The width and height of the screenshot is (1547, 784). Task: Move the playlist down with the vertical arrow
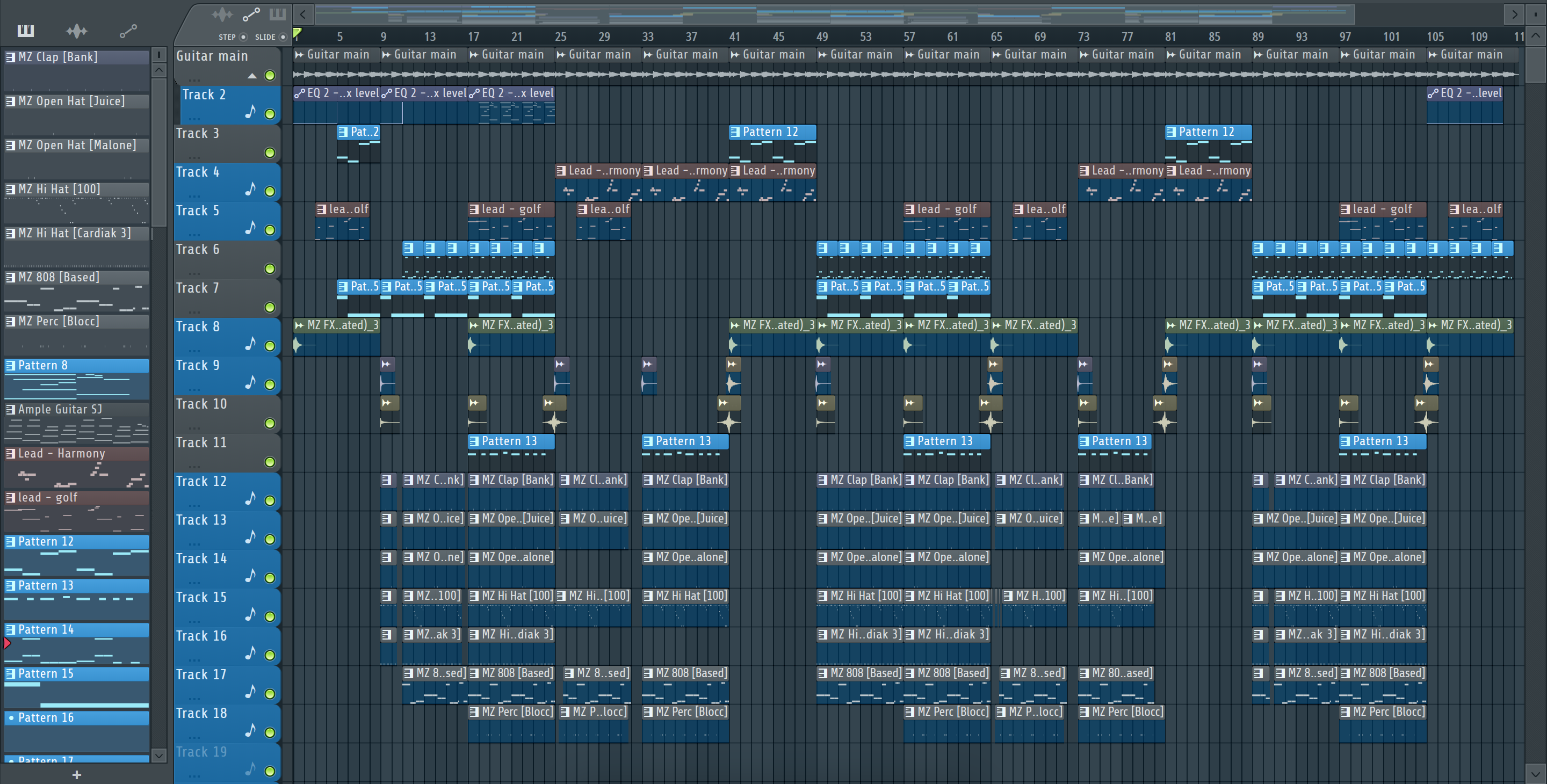point(1536,773)
